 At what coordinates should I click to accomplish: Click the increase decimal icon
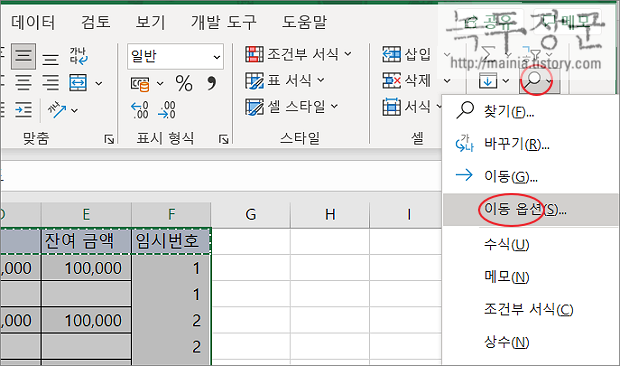click(140, 110)
